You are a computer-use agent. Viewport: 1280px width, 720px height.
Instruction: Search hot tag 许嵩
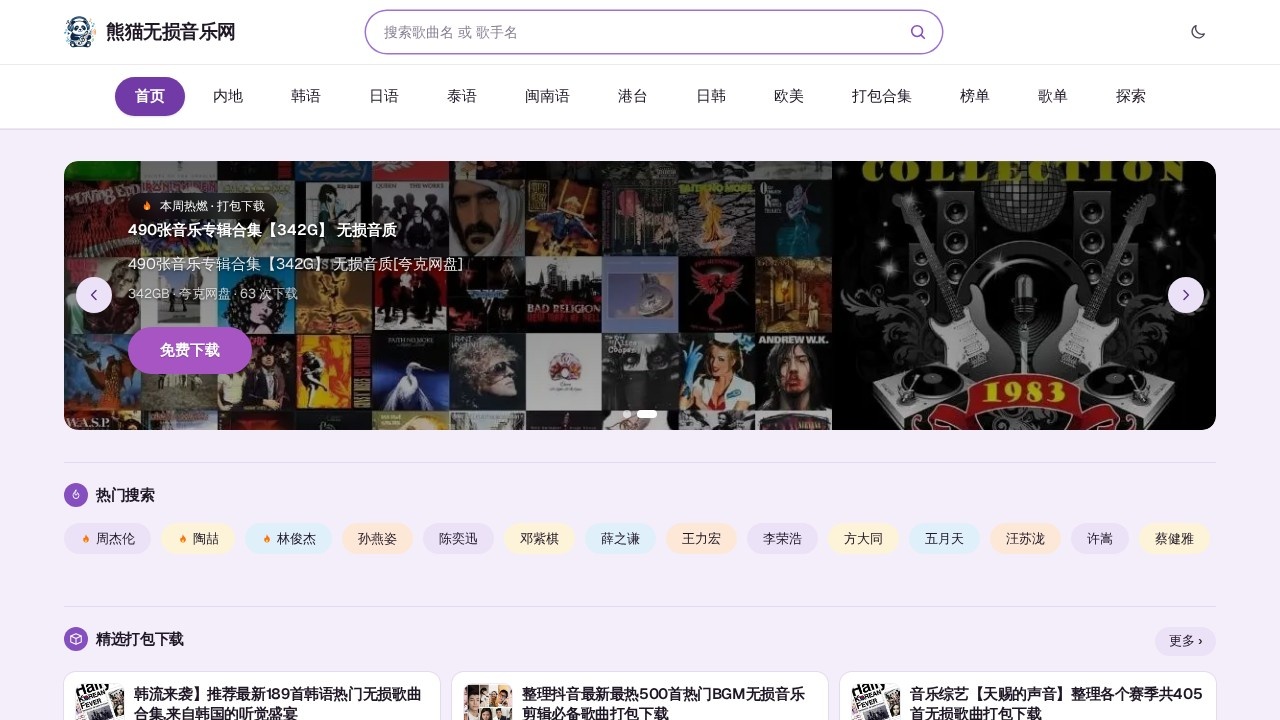1100,538
